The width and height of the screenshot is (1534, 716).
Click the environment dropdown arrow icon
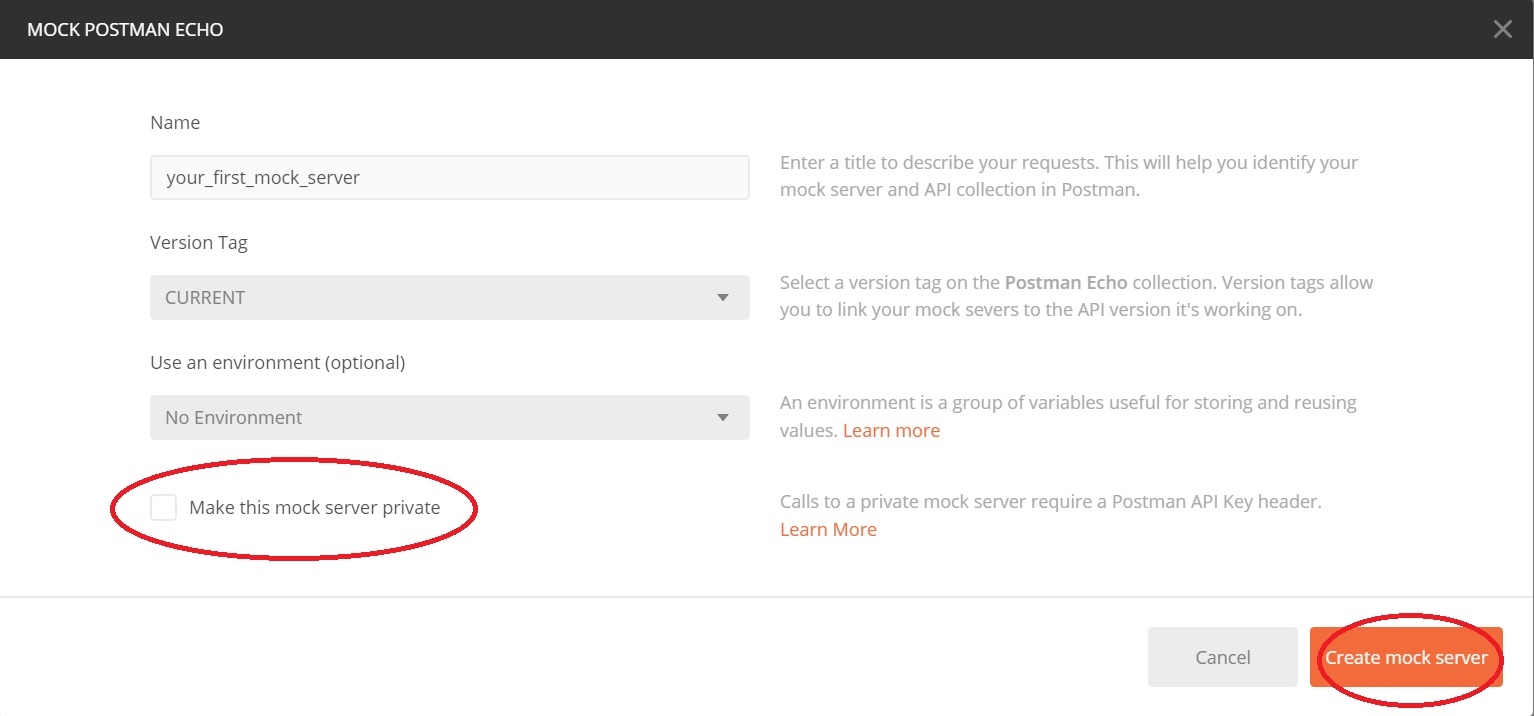click(x=723, y=418)
